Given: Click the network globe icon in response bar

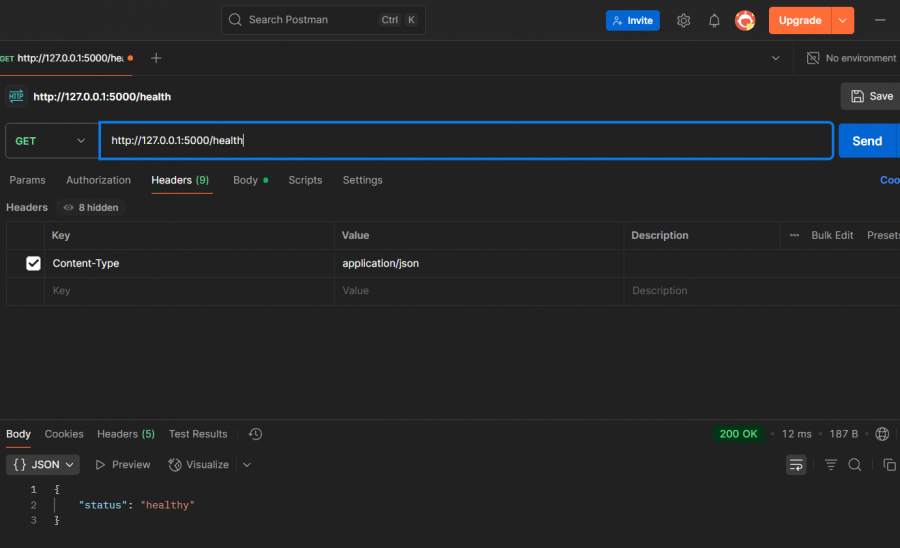Looking at the screenshot, I should coord(882,434).
